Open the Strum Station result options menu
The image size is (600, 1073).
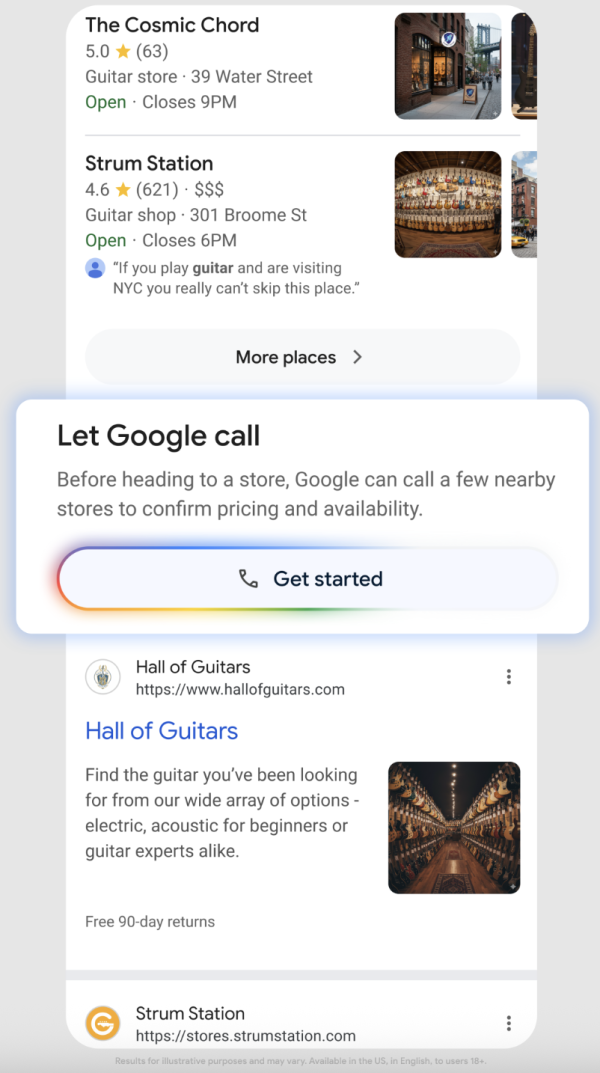pos(509,1023)
